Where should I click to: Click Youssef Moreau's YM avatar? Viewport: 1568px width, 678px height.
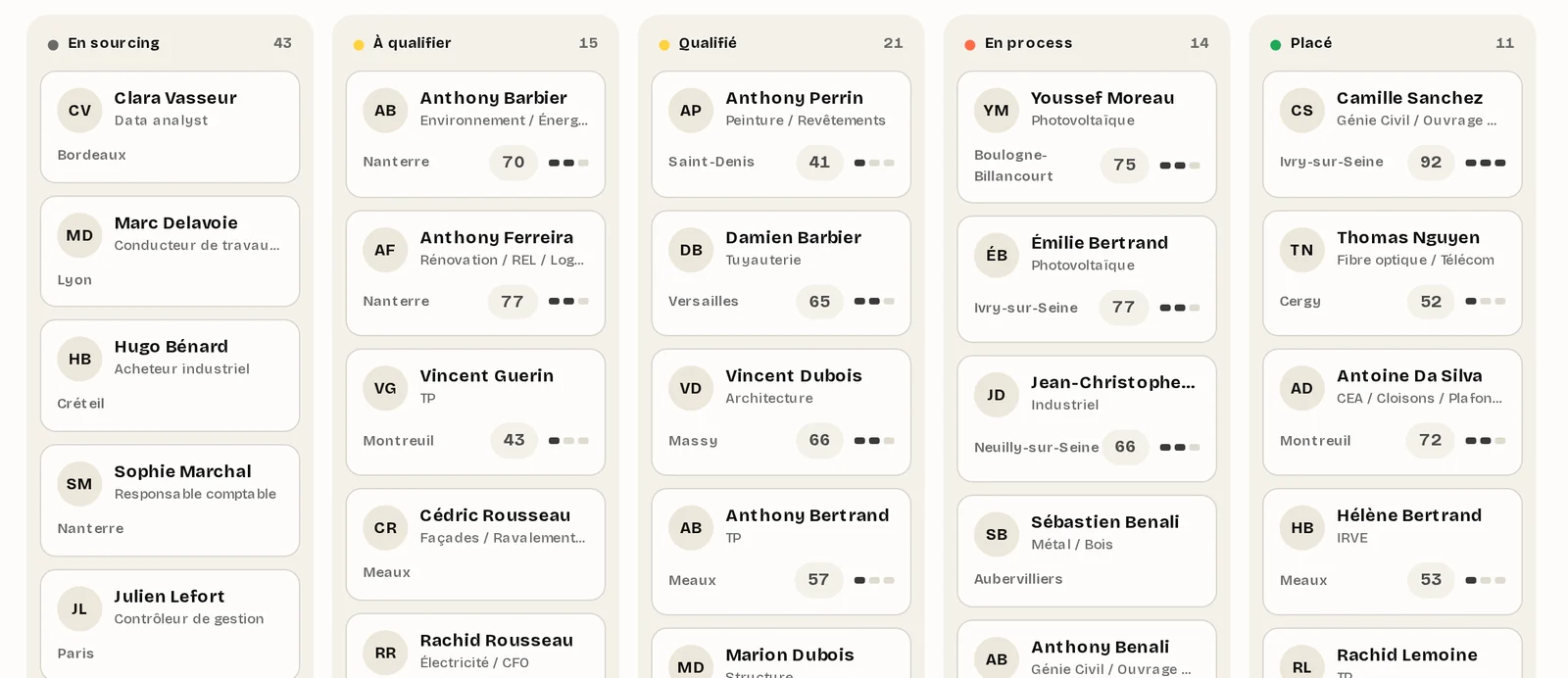coord(997,111)
